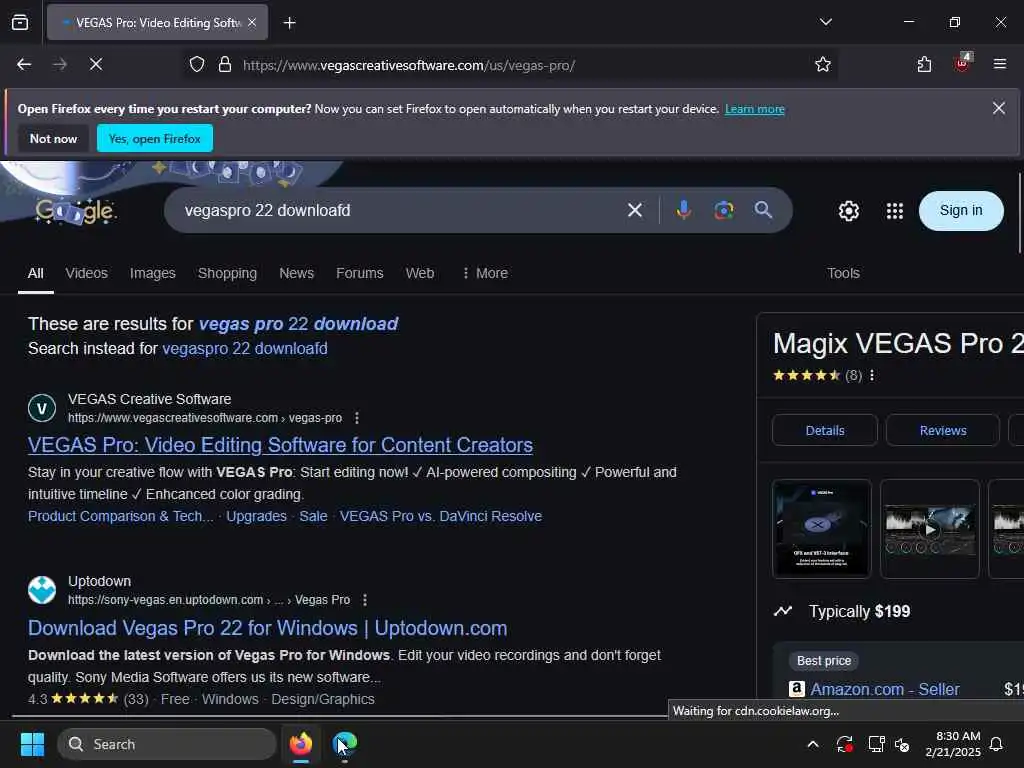Search instead for vegaspro 22 downloafd
Viewport: 1024px width, 768px height.
[x=245, y=349]
